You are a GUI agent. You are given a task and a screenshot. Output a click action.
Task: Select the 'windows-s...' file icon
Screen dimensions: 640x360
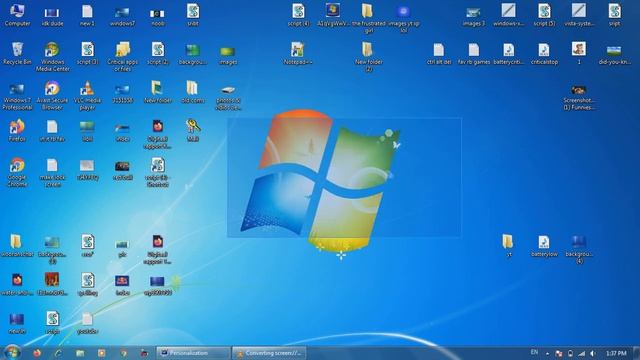509,15
